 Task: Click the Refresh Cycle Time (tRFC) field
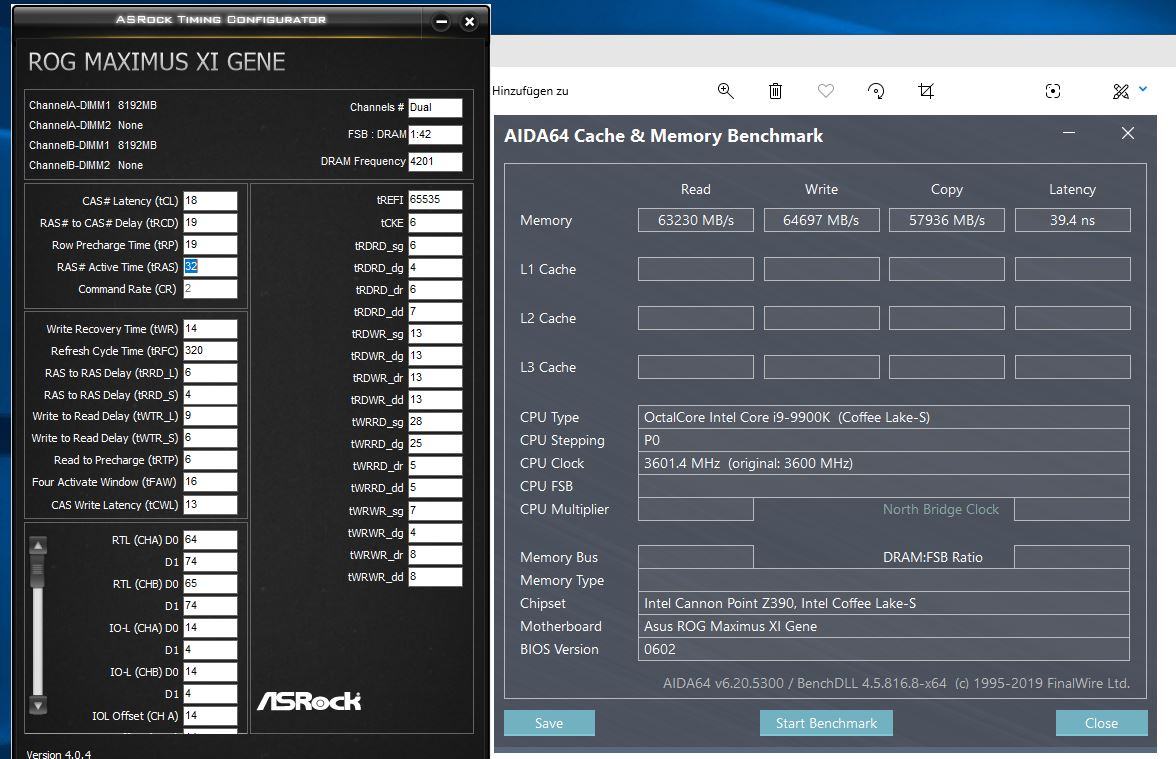click(x=210, y=350)
